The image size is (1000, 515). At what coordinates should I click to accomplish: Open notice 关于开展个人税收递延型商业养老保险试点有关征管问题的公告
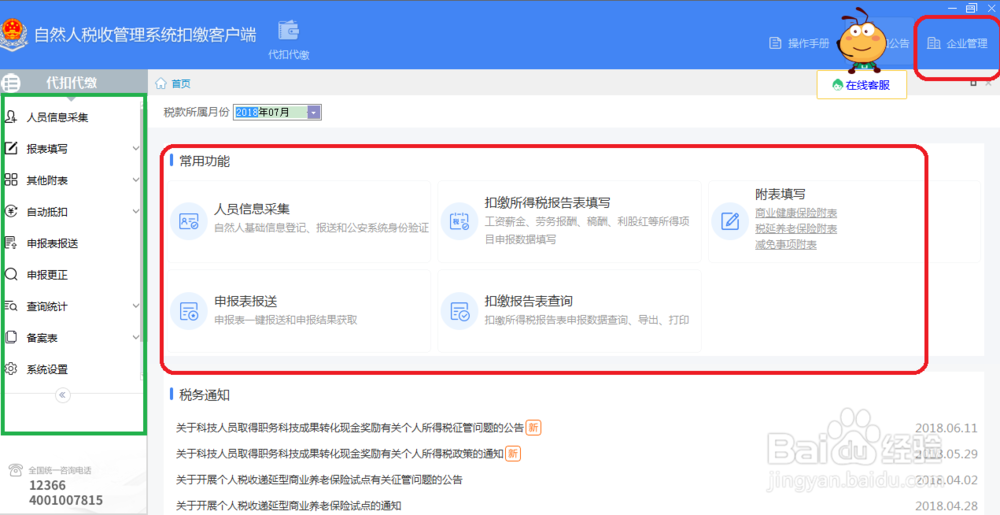(x=319, y=480)
